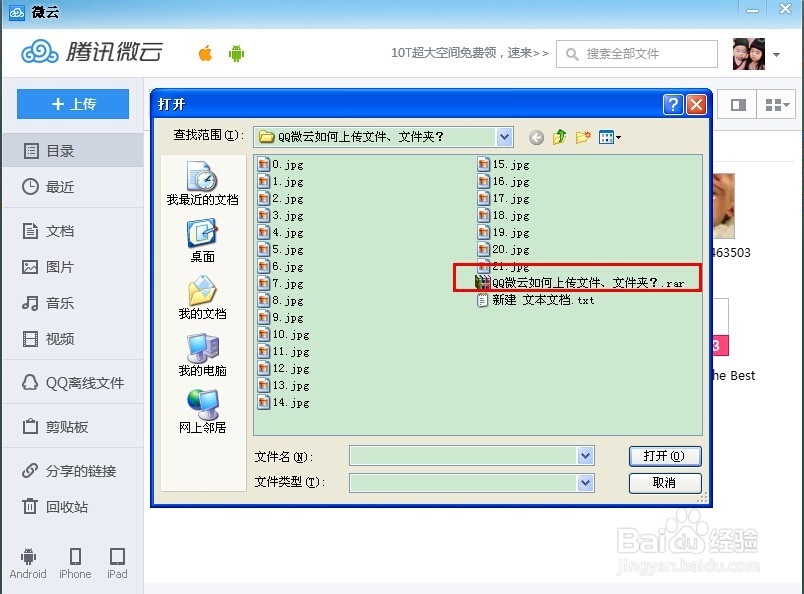Open 我的文档 in places bar
This screenshot has width=804, height=594.
(203, 298)
